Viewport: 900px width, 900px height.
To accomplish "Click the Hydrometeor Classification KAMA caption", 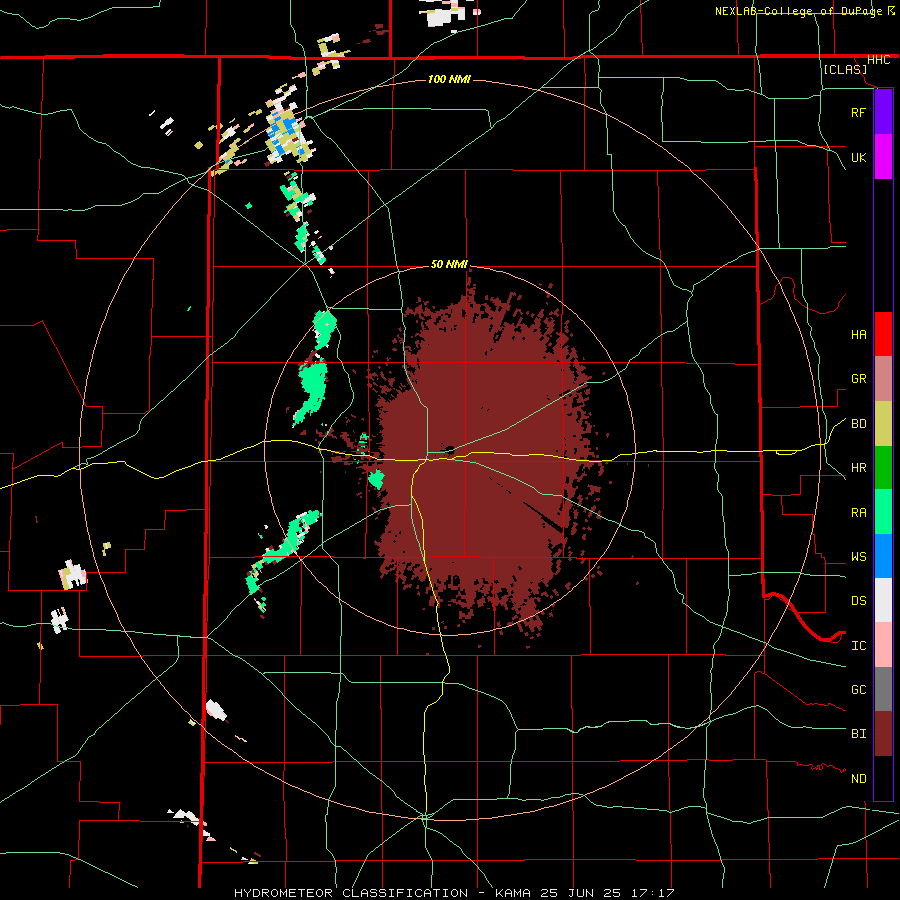I will [x=453, y=893].
